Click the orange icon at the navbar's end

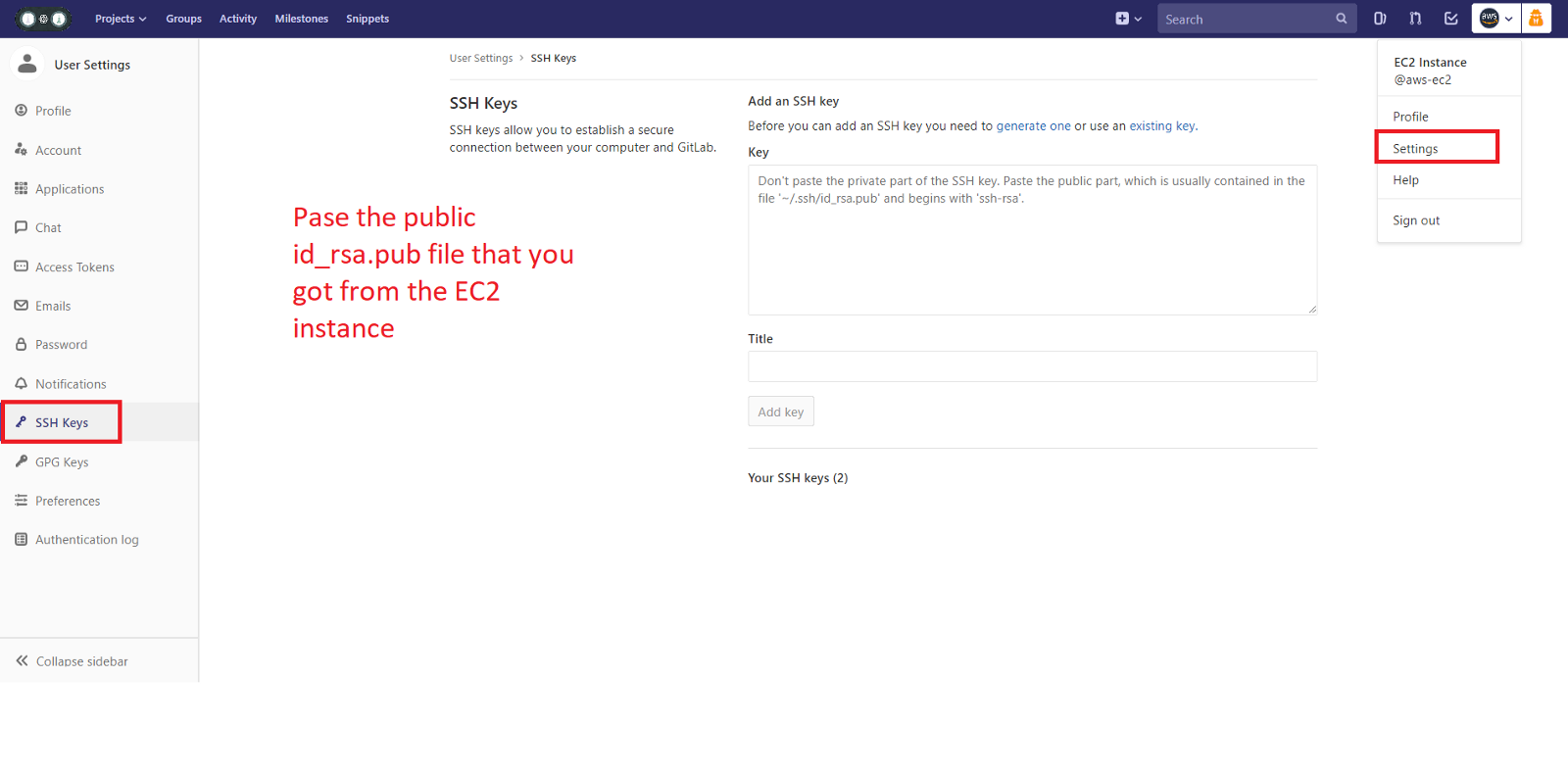point(1536,19)
